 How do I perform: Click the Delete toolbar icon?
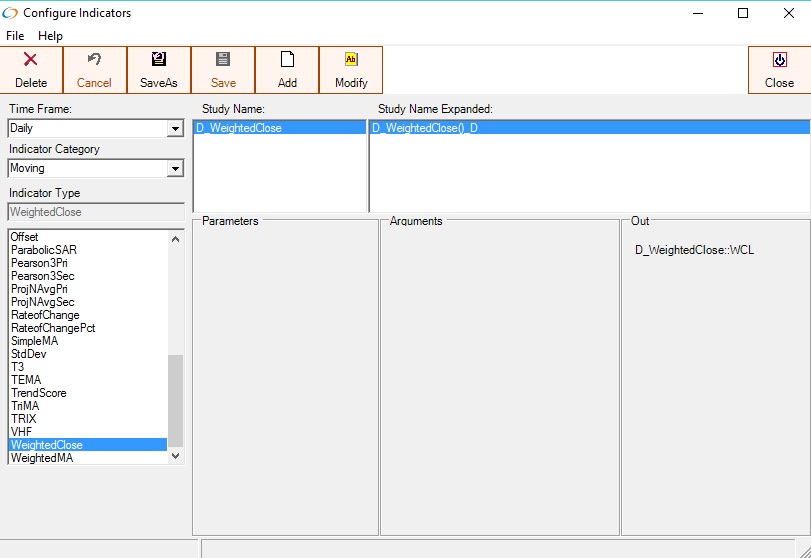[x=31, y=60]
